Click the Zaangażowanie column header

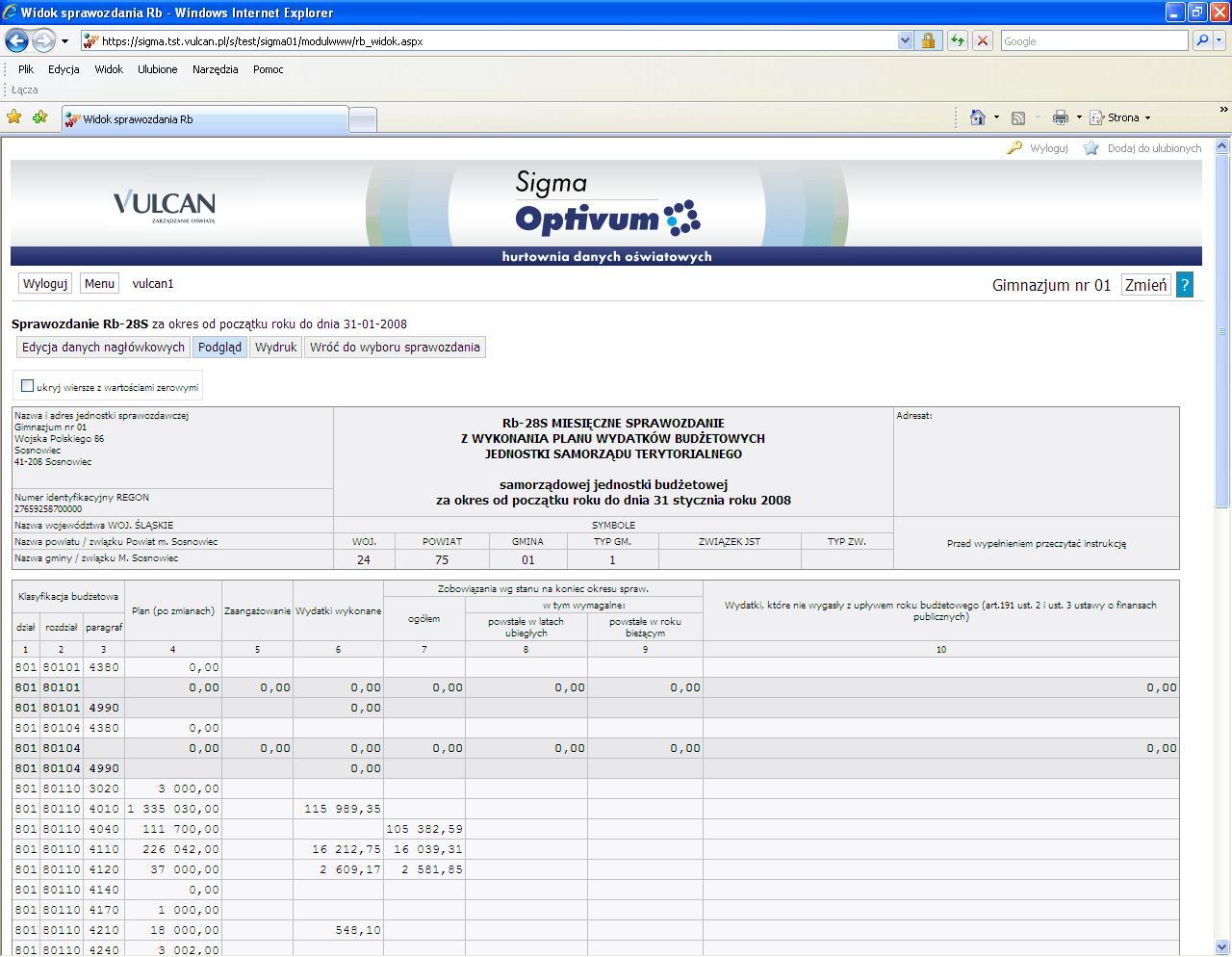(x=257, y=610)
